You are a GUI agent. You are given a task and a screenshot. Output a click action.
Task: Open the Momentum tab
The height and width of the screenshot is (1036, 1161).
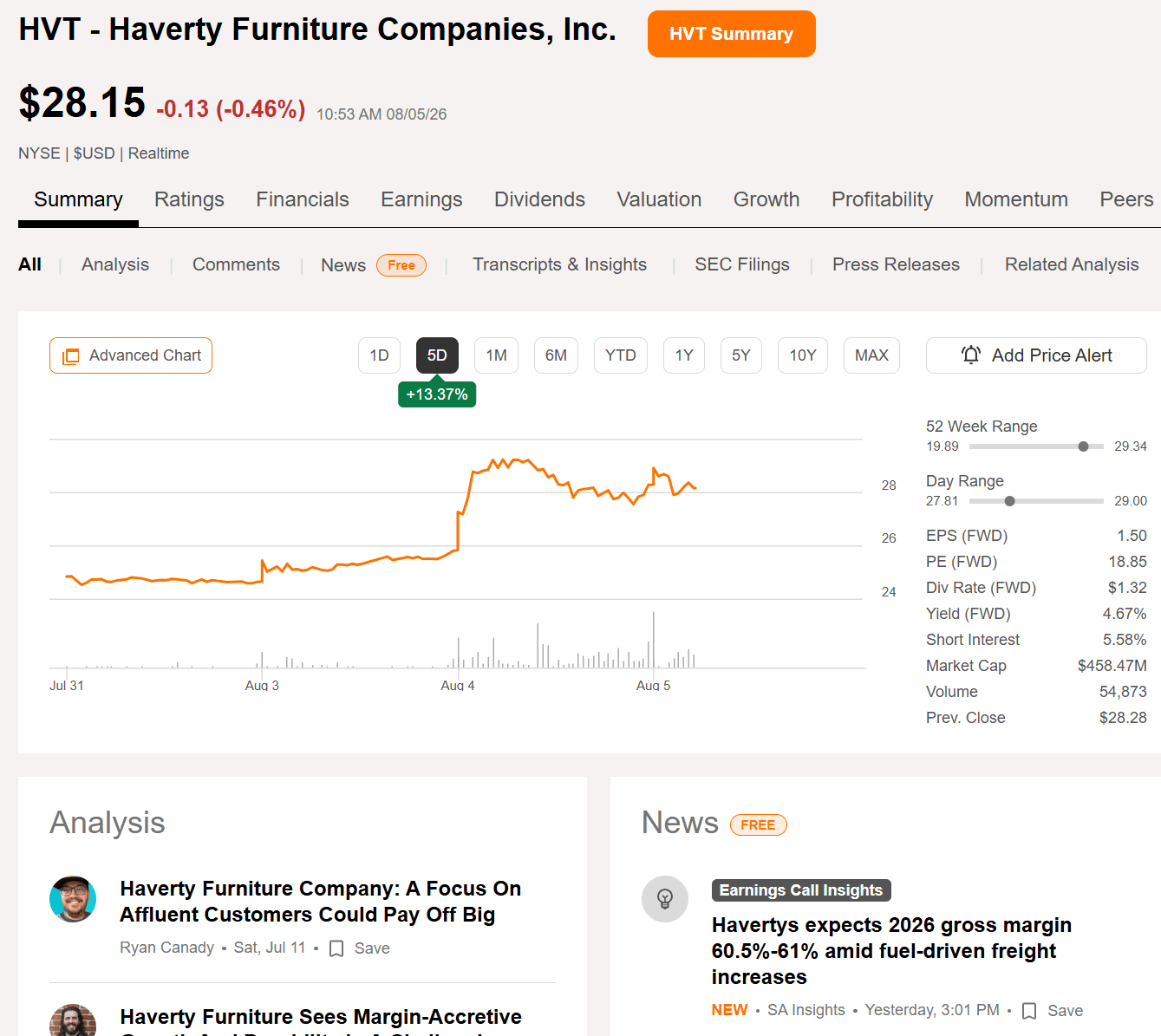click(1016, 199)
